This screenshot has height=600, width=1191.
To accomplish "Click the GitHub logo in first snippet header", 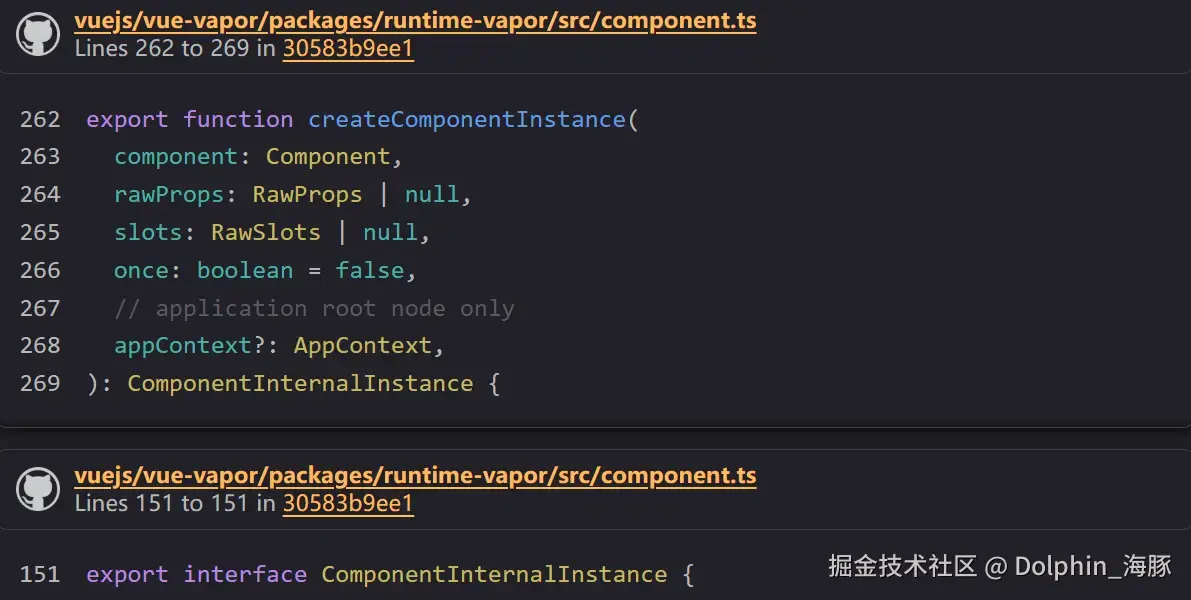I will [38, 34].
